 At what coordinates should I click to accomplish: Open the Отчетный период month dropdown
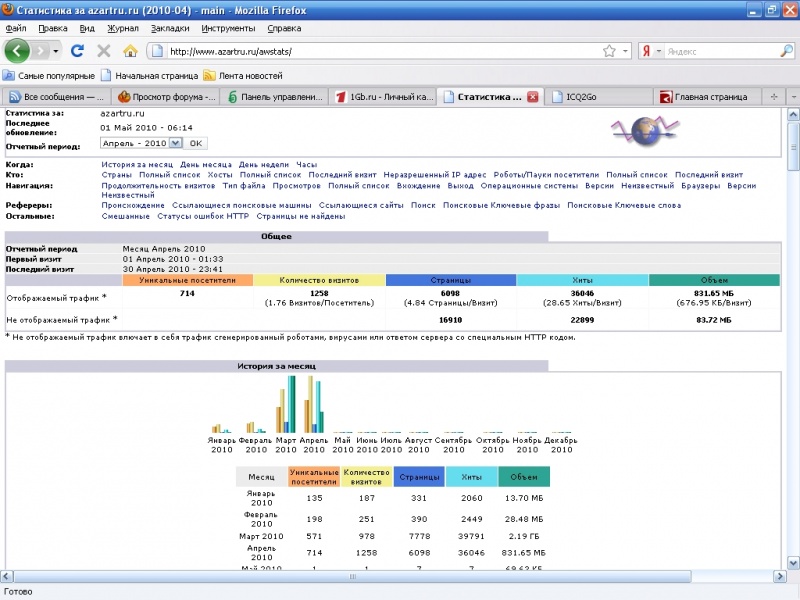click(175, 143)
